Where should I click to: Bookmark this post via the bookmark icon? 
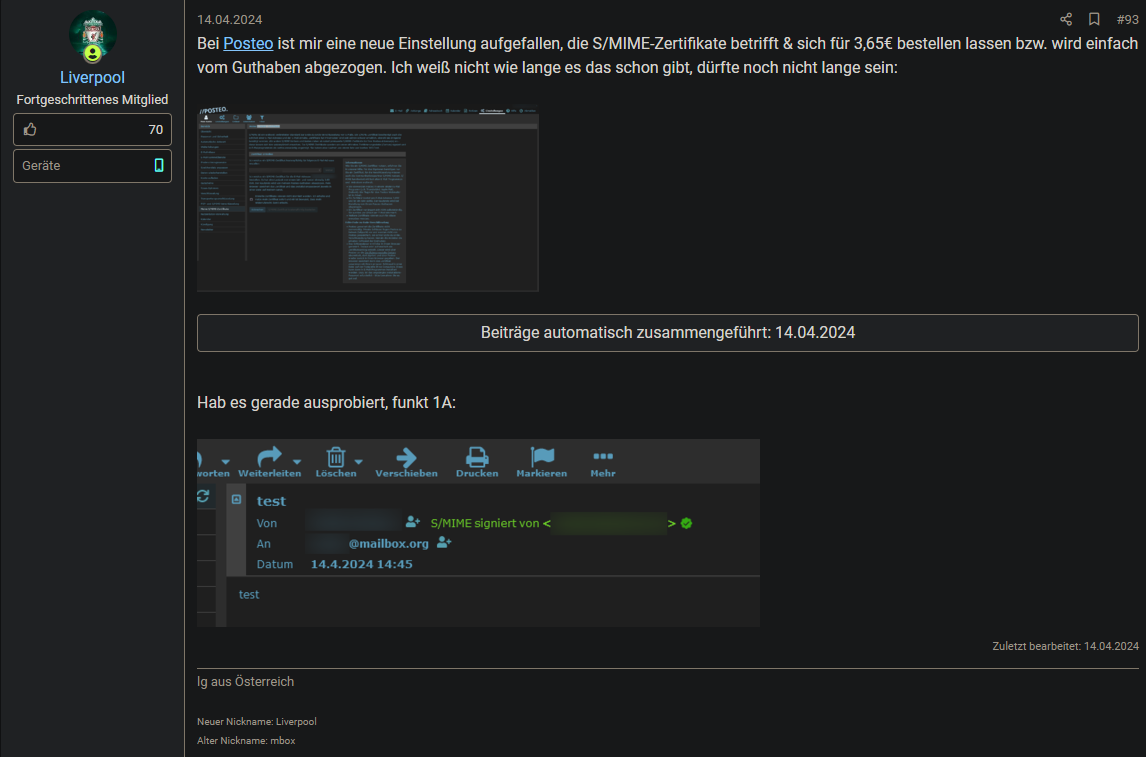click(1094, 19)
